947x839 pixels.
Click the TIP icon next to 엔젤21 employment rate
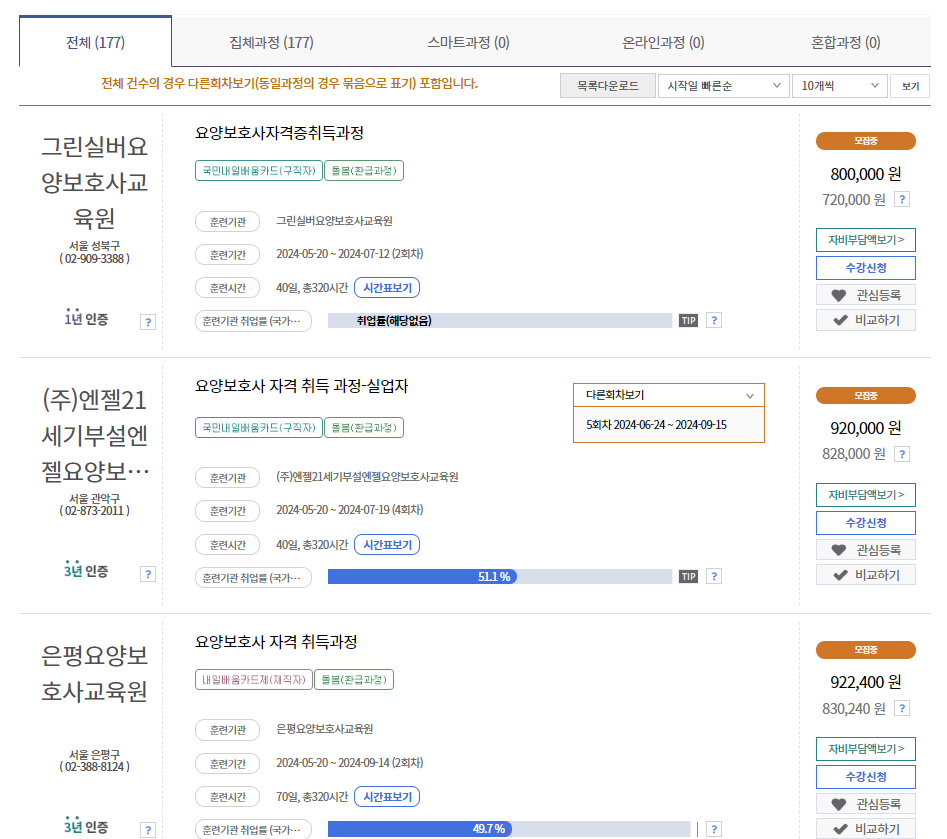(x=688, y=576)
